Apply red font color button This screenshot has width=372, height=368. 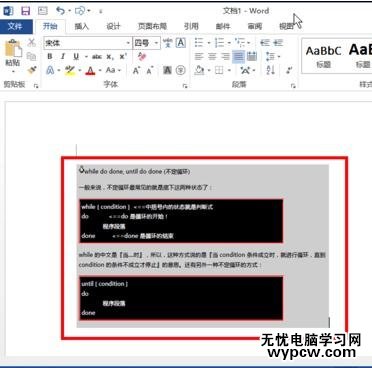90,70
